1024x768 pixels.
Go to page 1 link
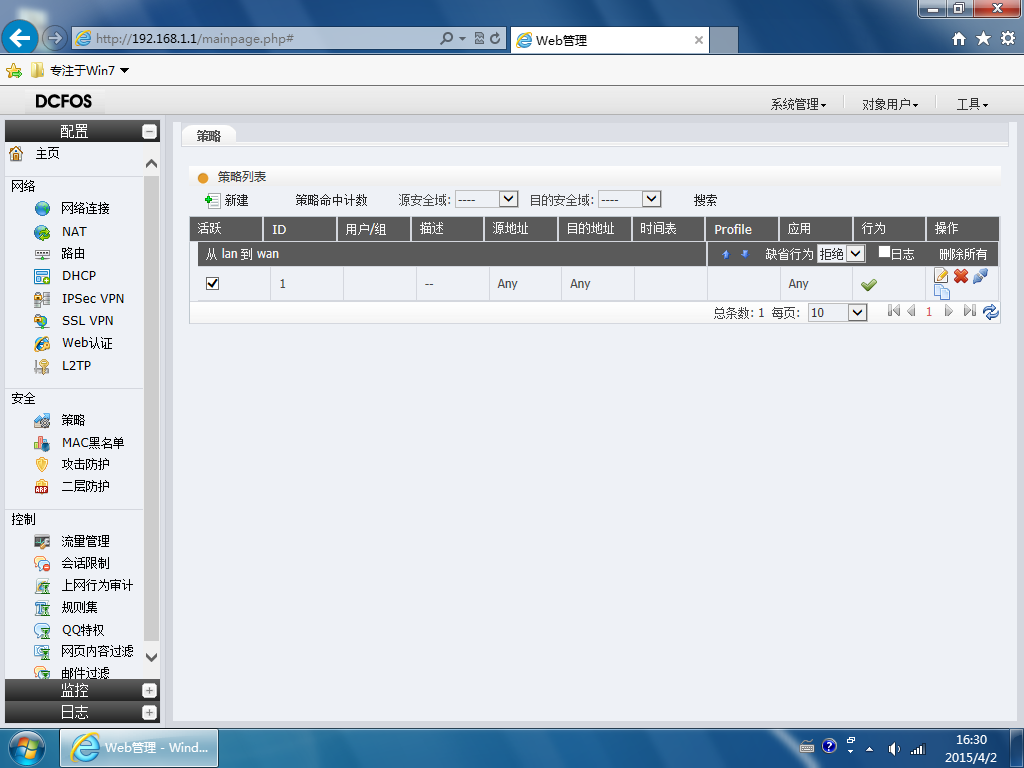coord(929,312)
